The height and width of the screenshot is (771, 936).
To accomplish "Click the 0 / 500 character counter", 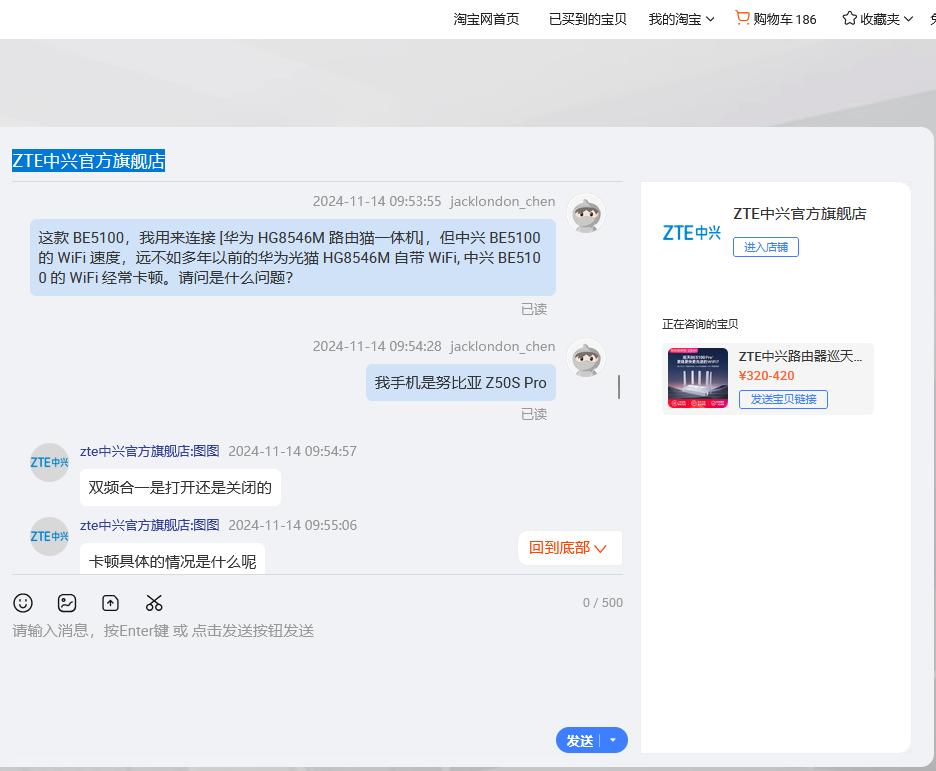I will click(x=603, y=603).
